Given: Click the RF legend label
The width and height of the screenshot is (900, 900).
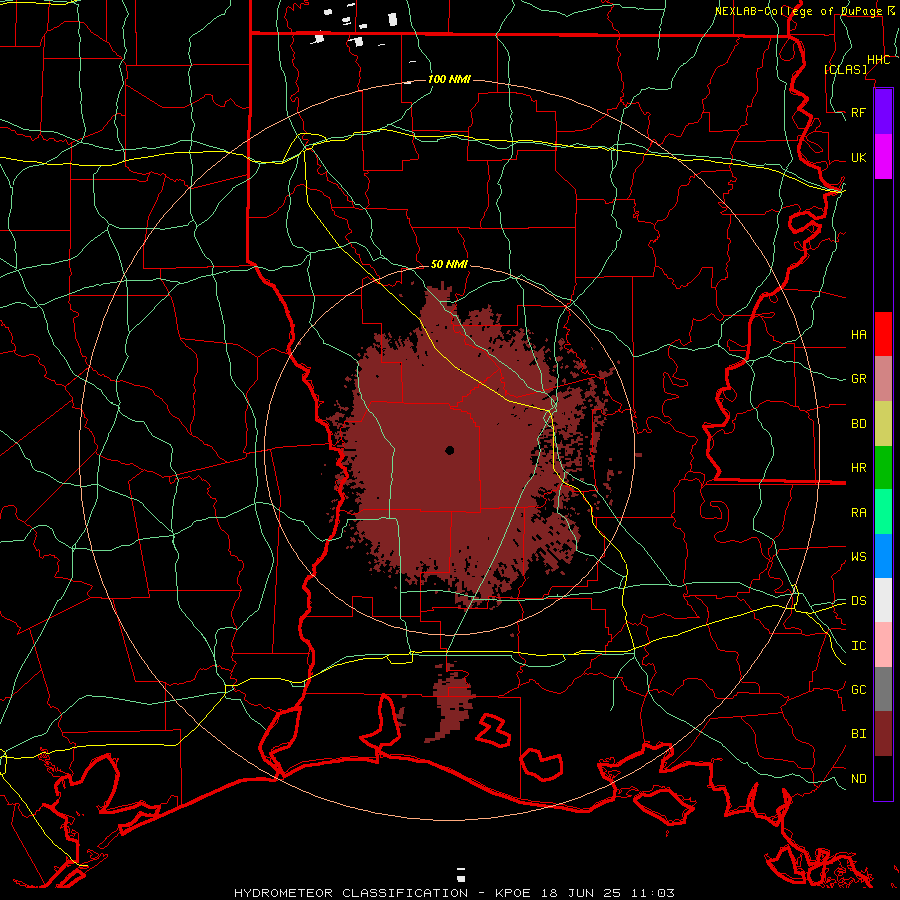Looking at the screenshot, I should tap(858, 112).
